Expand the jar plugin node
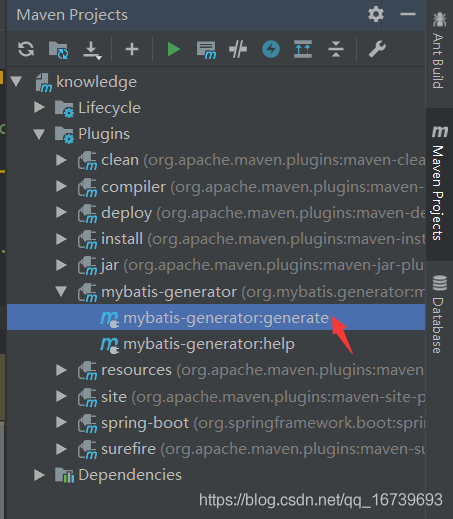Image resolution: width=453 pixels, height=519 pixels. (61, 265)
